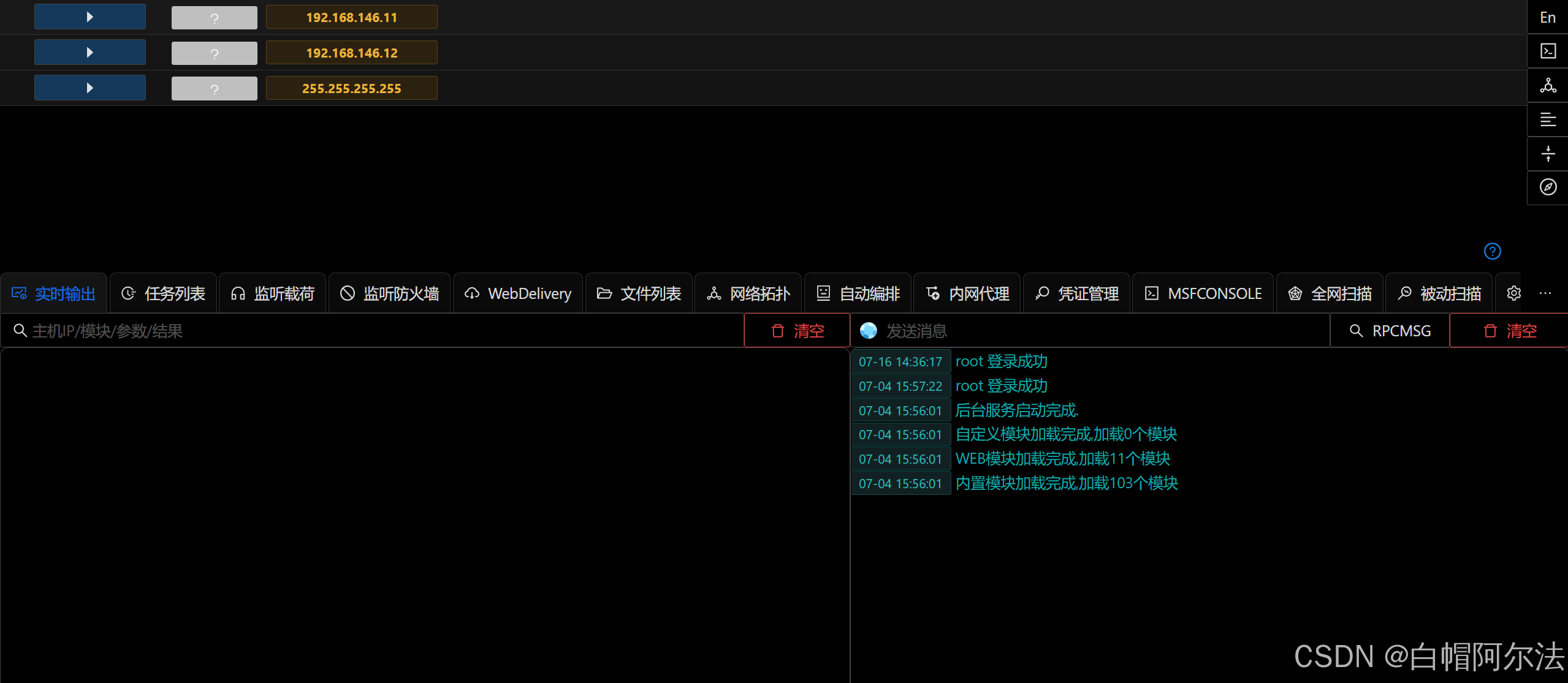Image resolution: width=1568 pixels, height=683 pixels.
Task: Click log entry 后台服务启动完成
Action: point(1017,410)
